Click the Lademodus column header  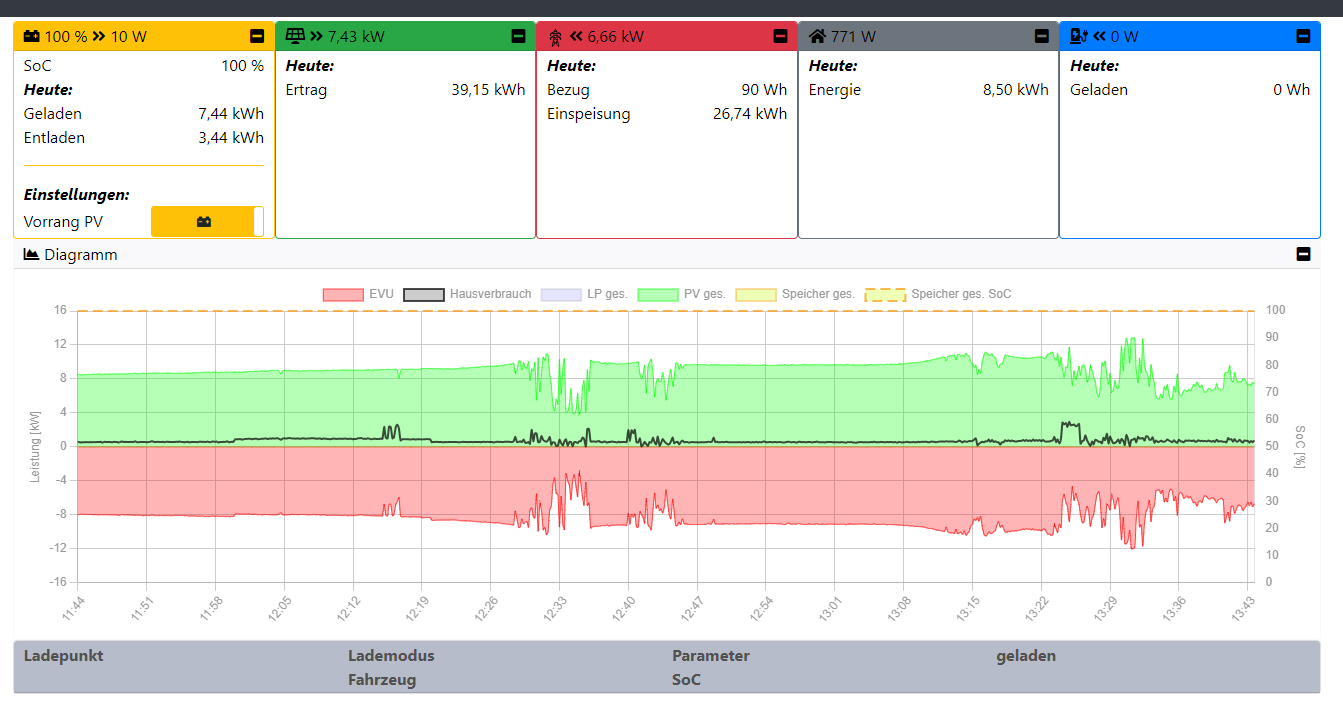391,656
